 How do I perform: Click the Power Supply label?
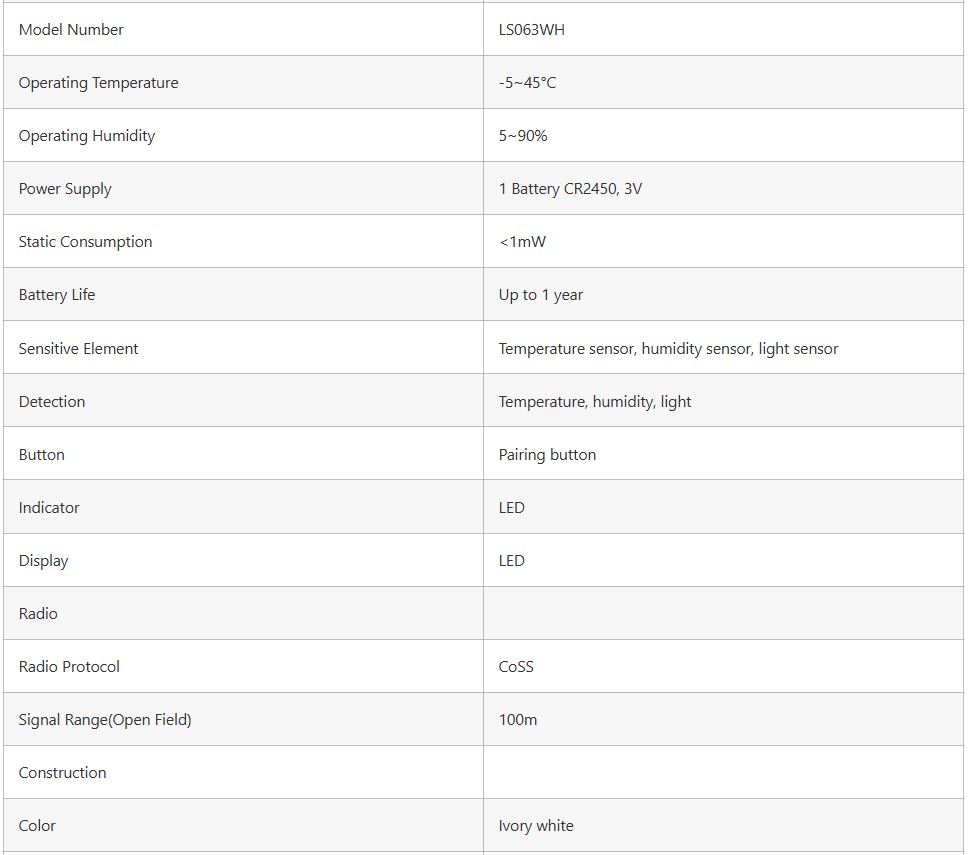point(65,189)
